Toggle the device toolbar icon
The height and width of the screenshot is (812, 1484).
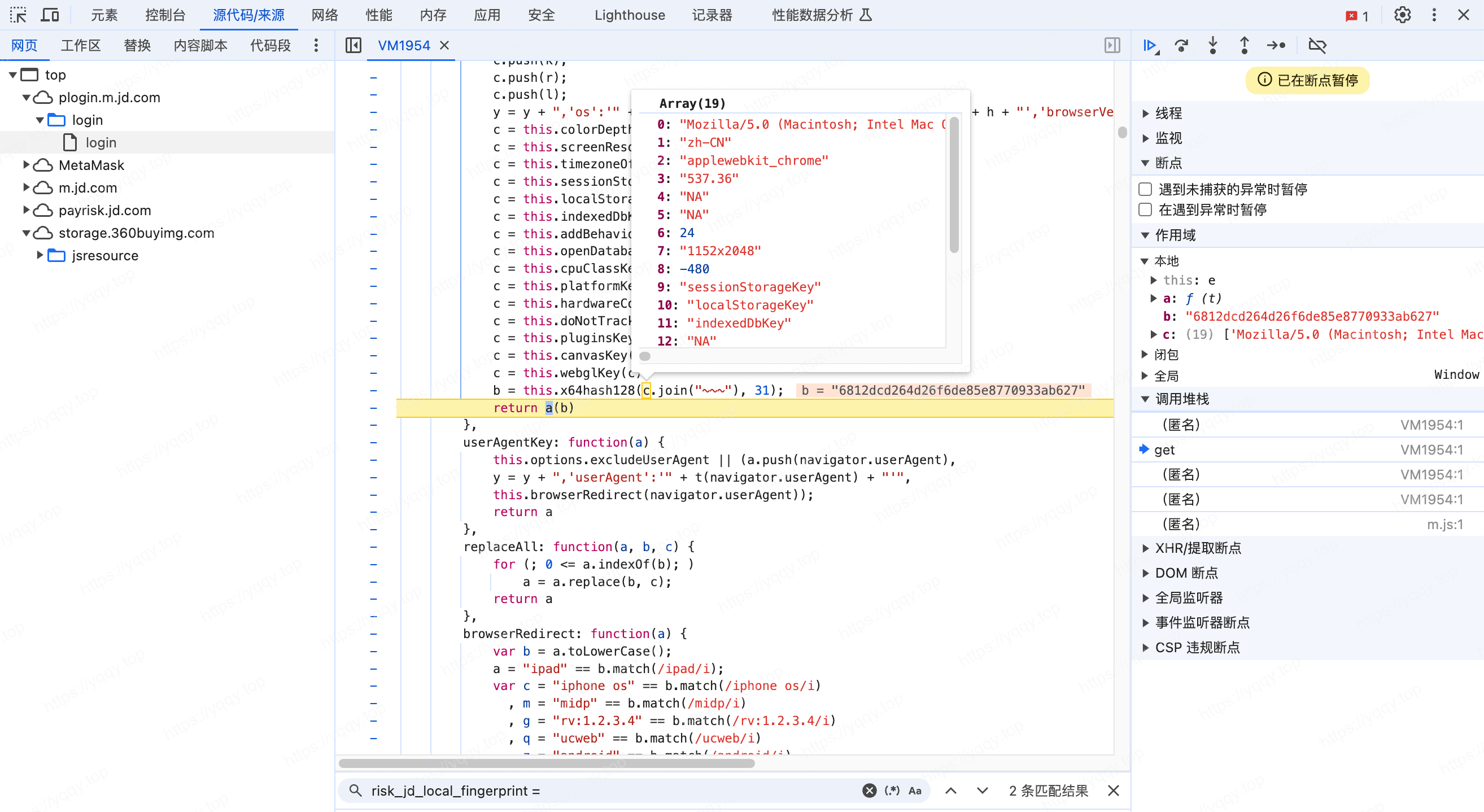click(50, 15)
